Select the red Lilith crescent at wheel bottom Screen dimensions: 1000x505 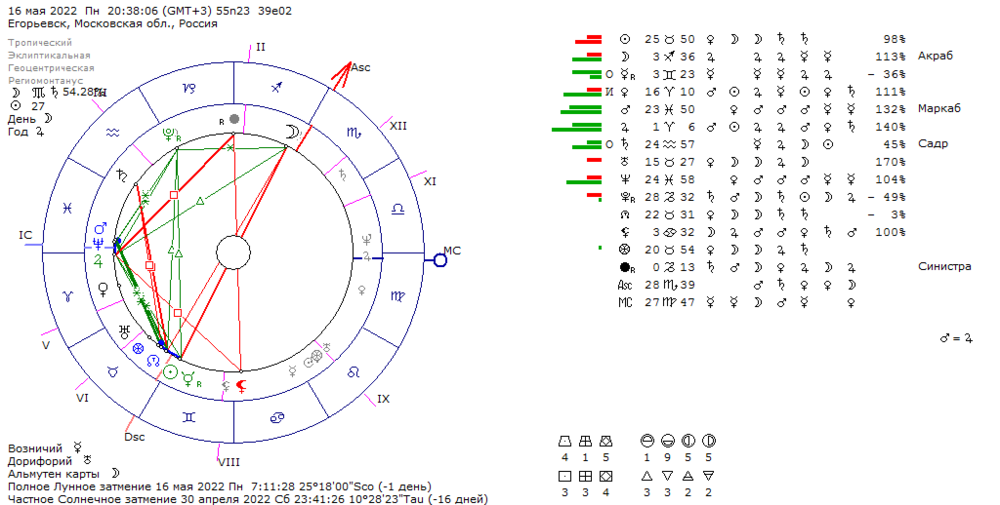(x=241, y=385)
